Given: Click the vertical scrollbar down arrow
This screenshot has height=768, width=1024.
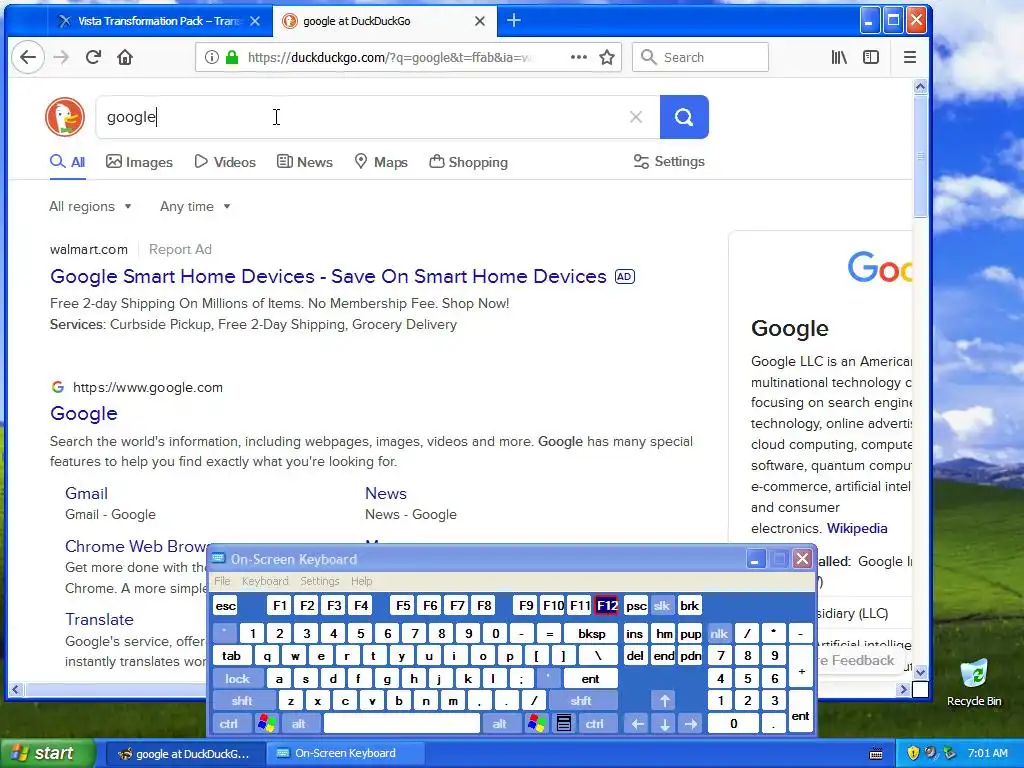Looking at the screenshot, I should point(920,671).
